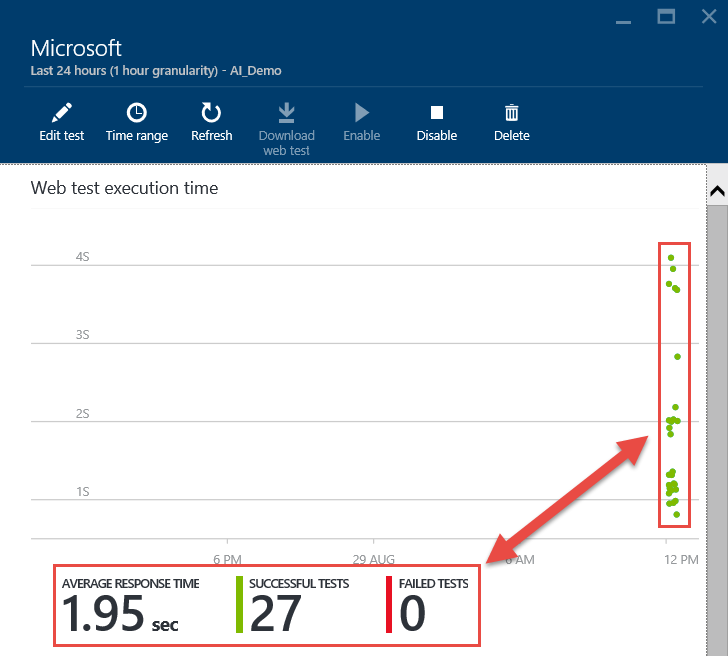Click the Refresh icon
The width and height of the screenshot is (728, 656).
tap(211, 113)
